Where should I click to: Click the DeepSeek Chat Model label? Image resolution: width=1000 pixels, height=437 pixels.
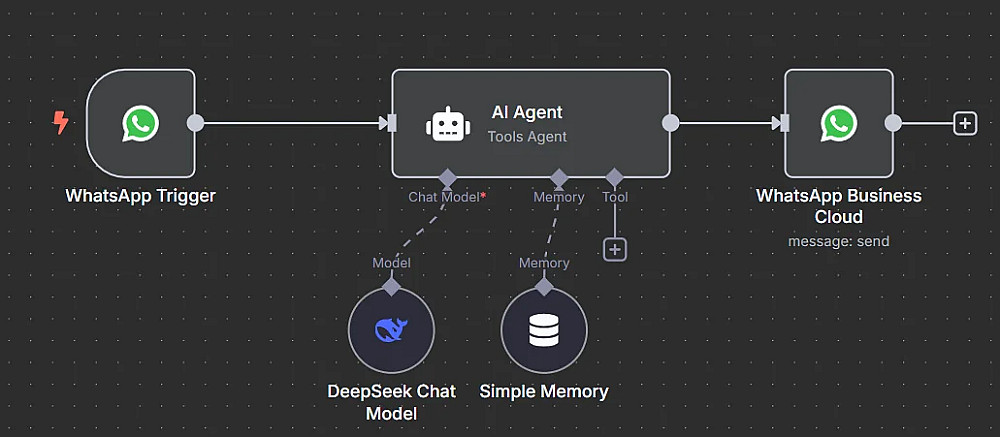tap(392, 402)
